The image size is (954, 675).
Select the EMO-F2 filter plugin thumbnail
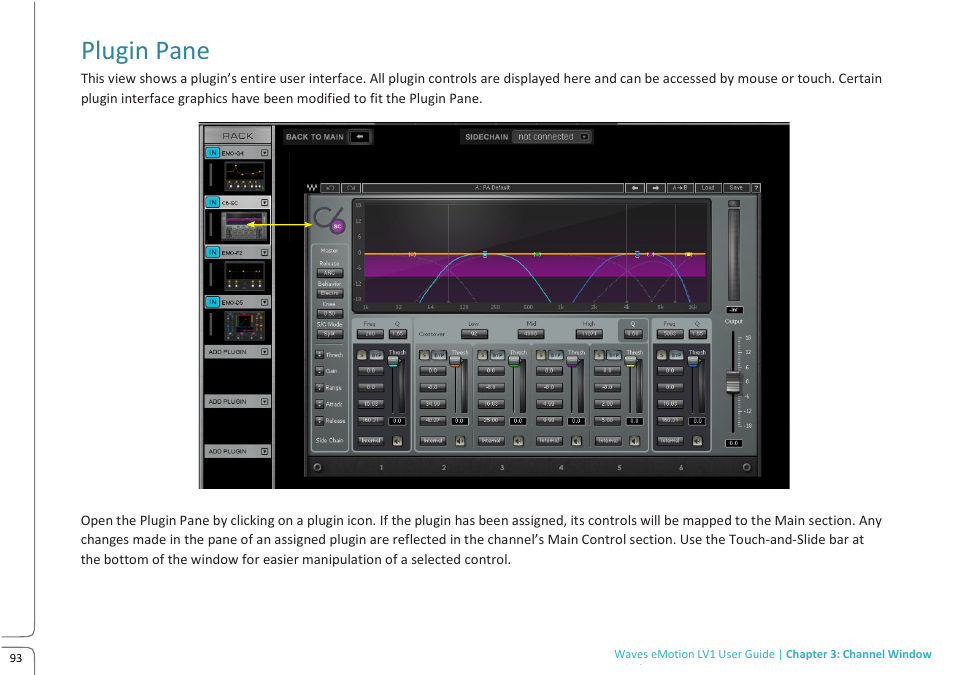[244, 276]
